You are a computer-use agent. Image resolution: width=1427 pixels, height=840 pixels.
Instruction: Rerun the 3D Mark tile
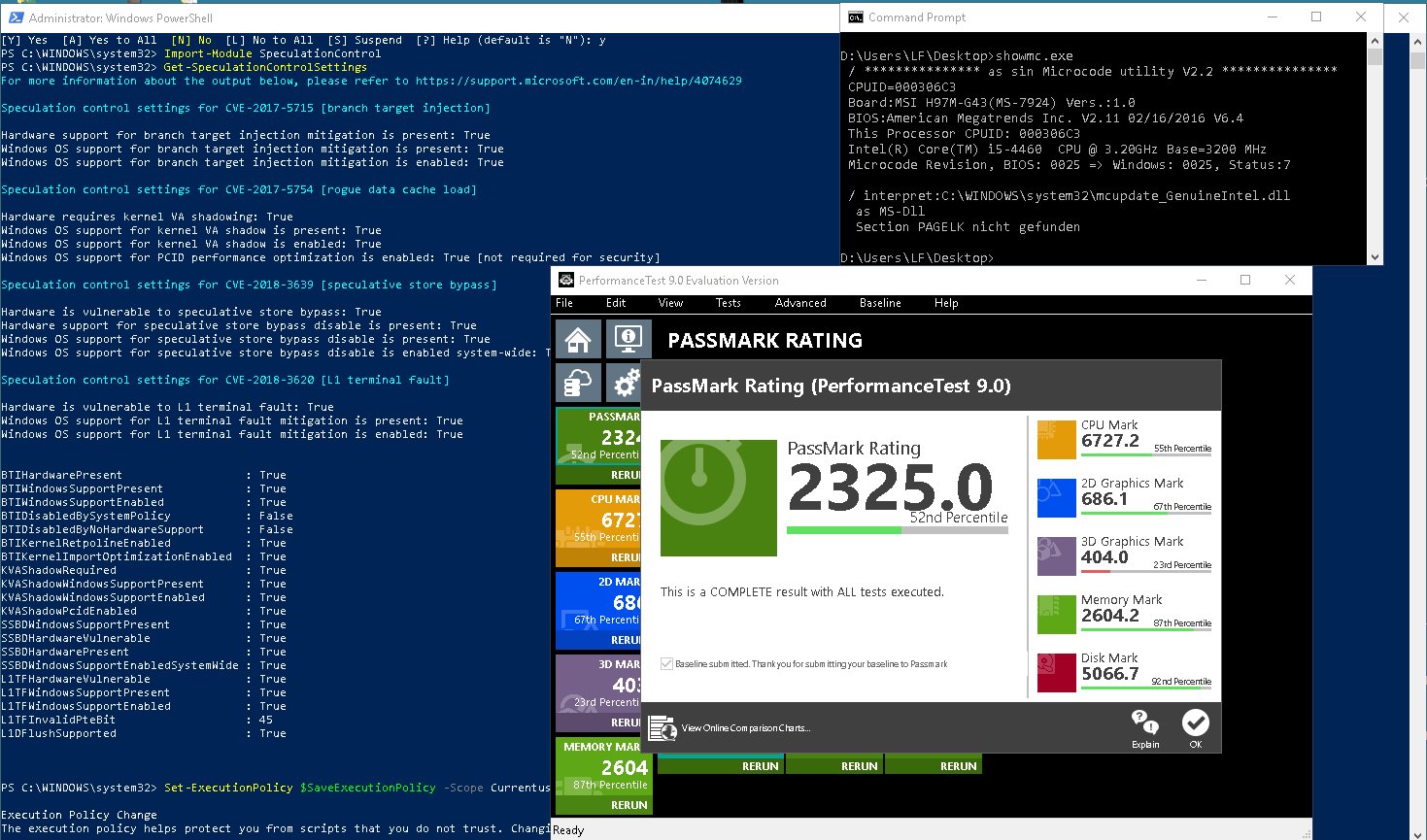click(x=626, y=722)
